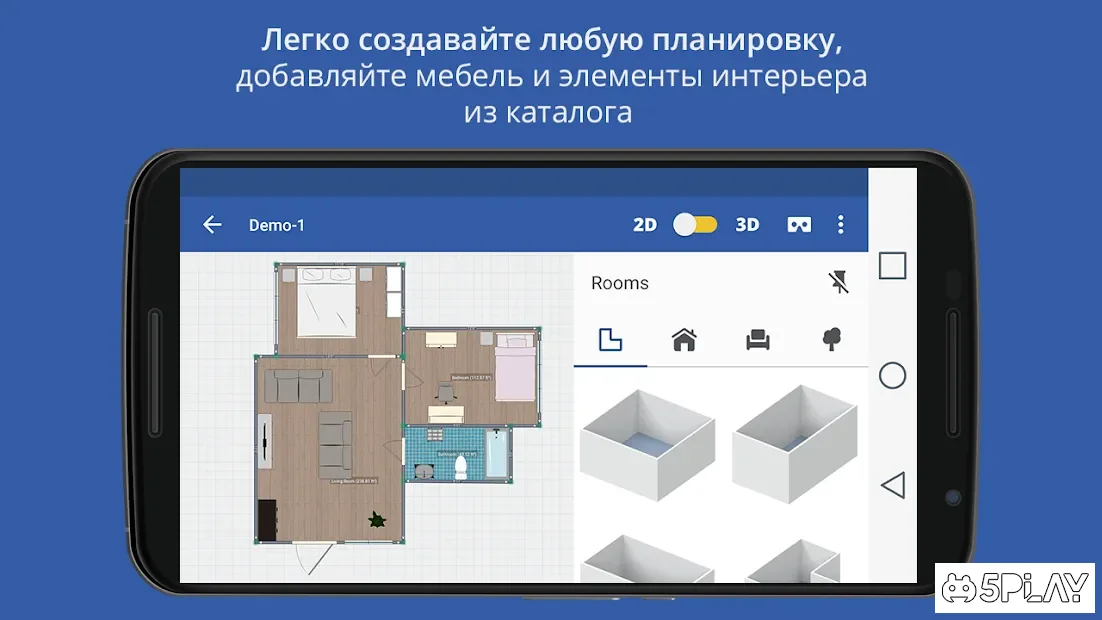
Task: Open the three-dot overflow menu
Action: click(840, 225)
